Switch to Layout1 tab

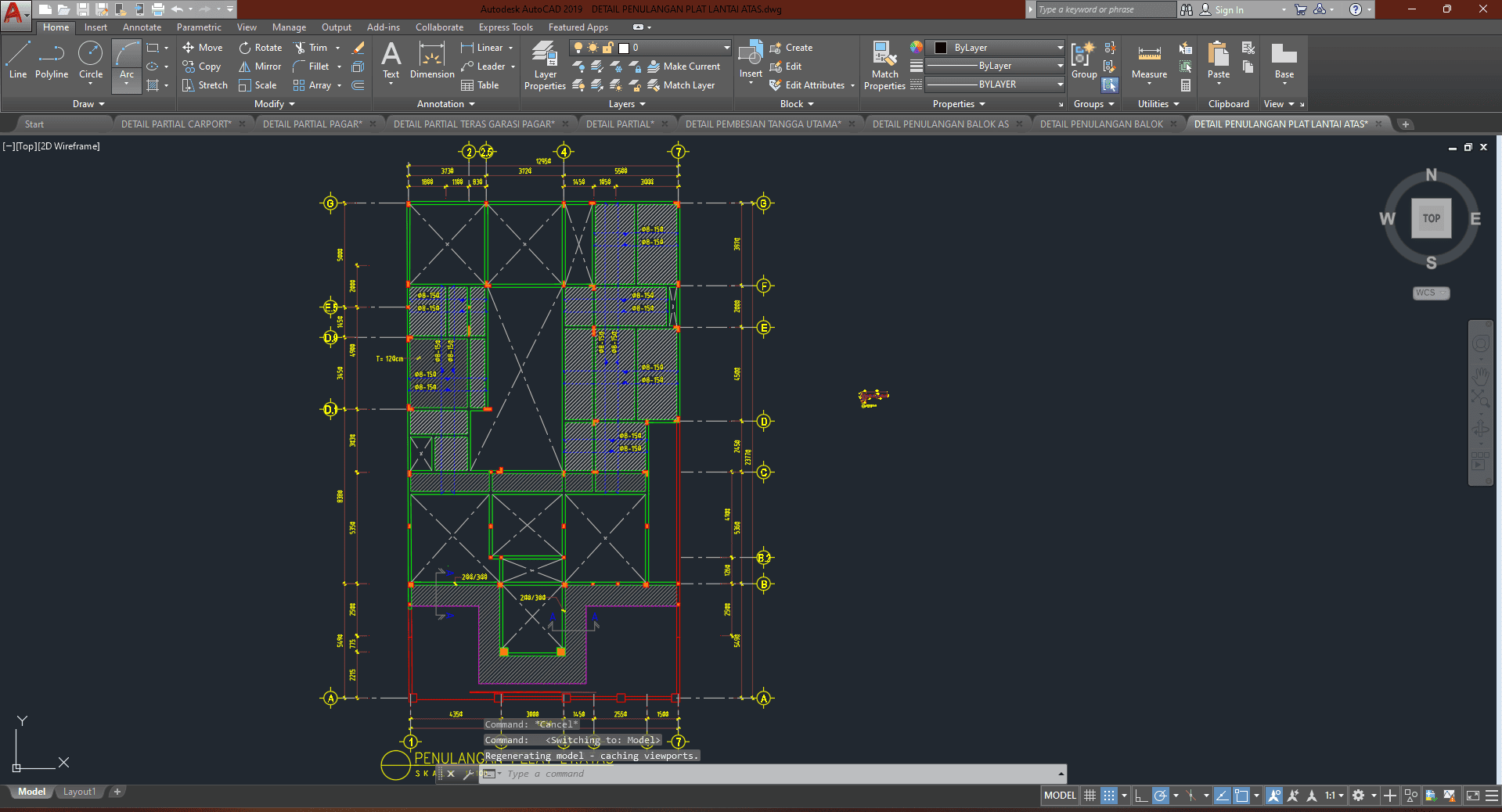coord(79,792)
